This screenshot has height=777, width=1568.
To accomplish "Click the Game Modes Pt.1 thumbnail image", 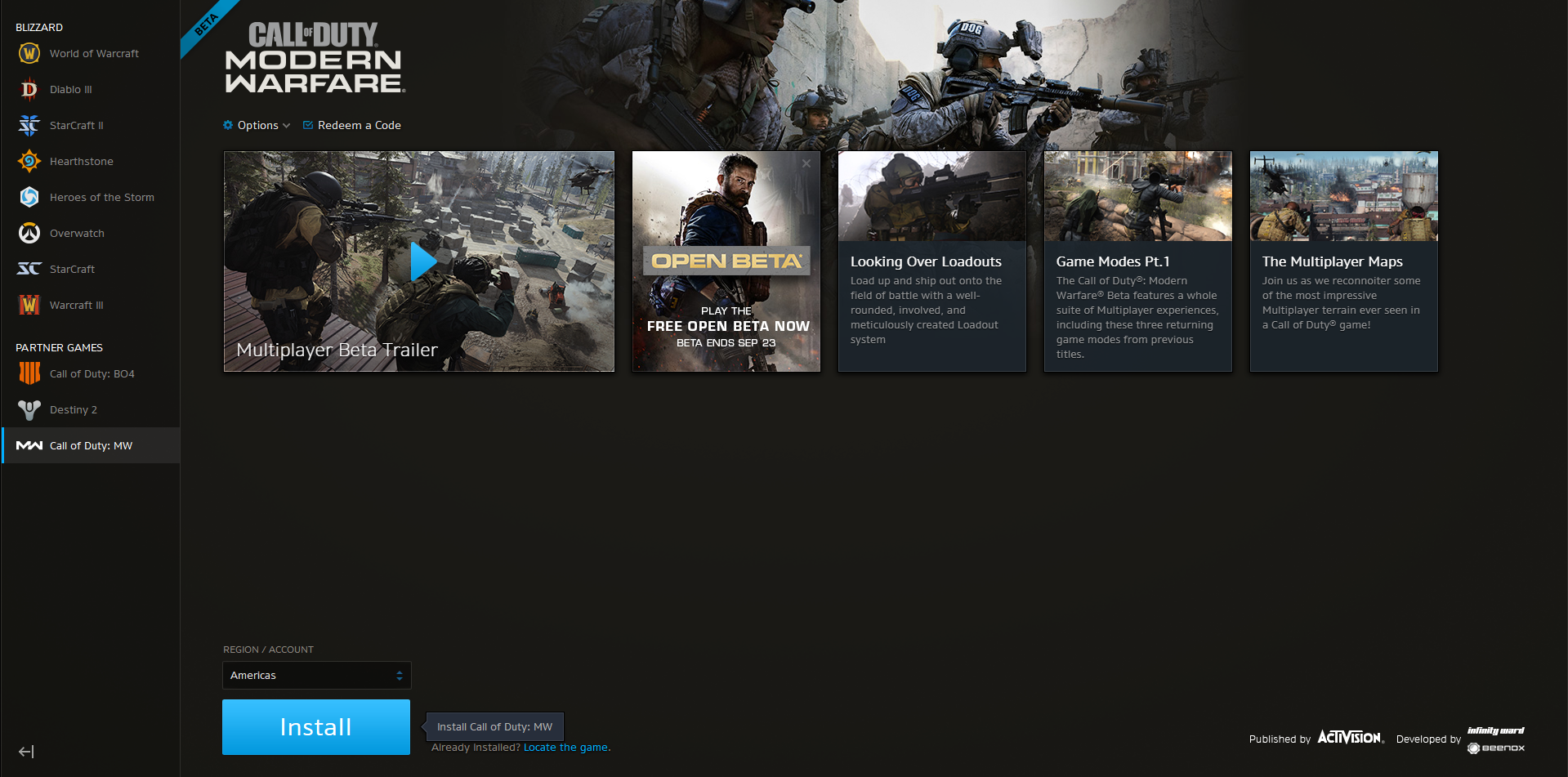I will [1138, 196].
